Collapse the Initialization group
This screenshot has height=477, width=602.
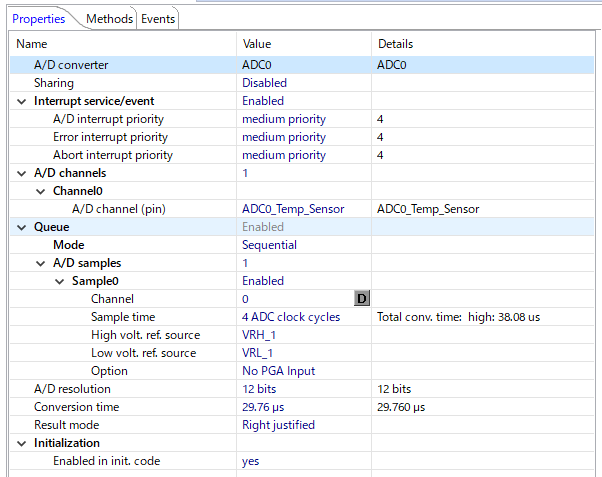[22, 443]
